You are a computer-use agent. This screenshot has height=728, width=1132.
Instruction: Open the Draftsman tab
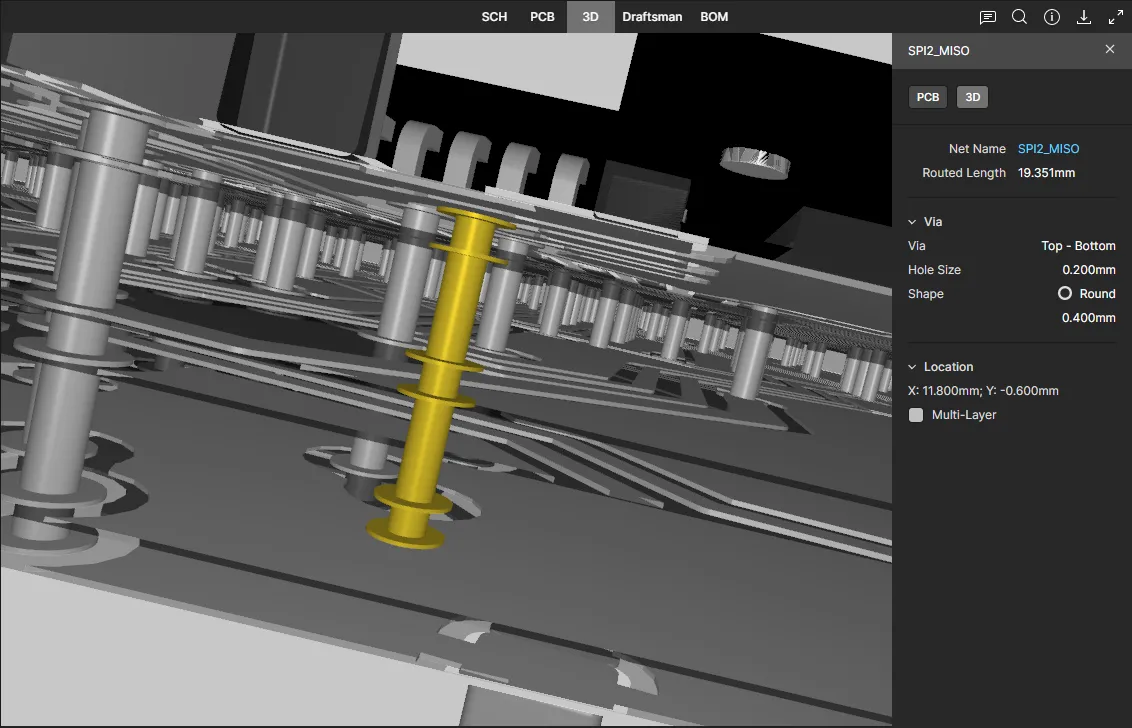coord(652,17)
